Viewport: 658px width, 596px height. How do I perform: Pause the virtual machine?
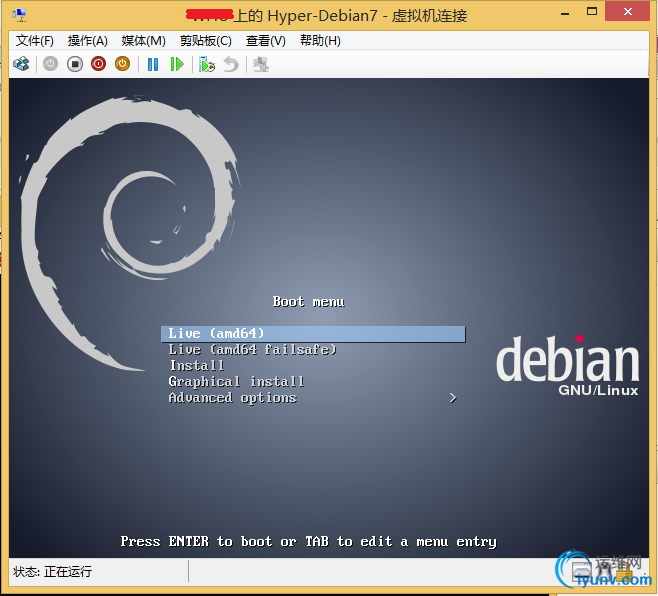click(x=153, y=64)
